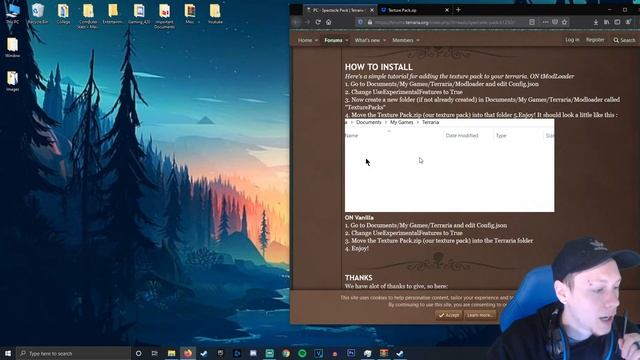The image size is (640, 360).
Task: Select the Entertainment folder on desktop
Action: 113,13
